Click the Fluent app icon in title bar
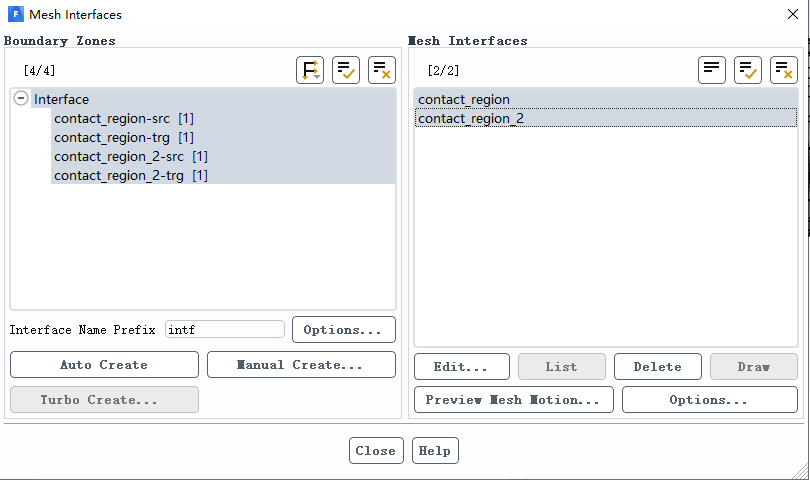Image resolution: width=810 pixels, height=480 pixels. pyautogui.click(x=15, y=15)
